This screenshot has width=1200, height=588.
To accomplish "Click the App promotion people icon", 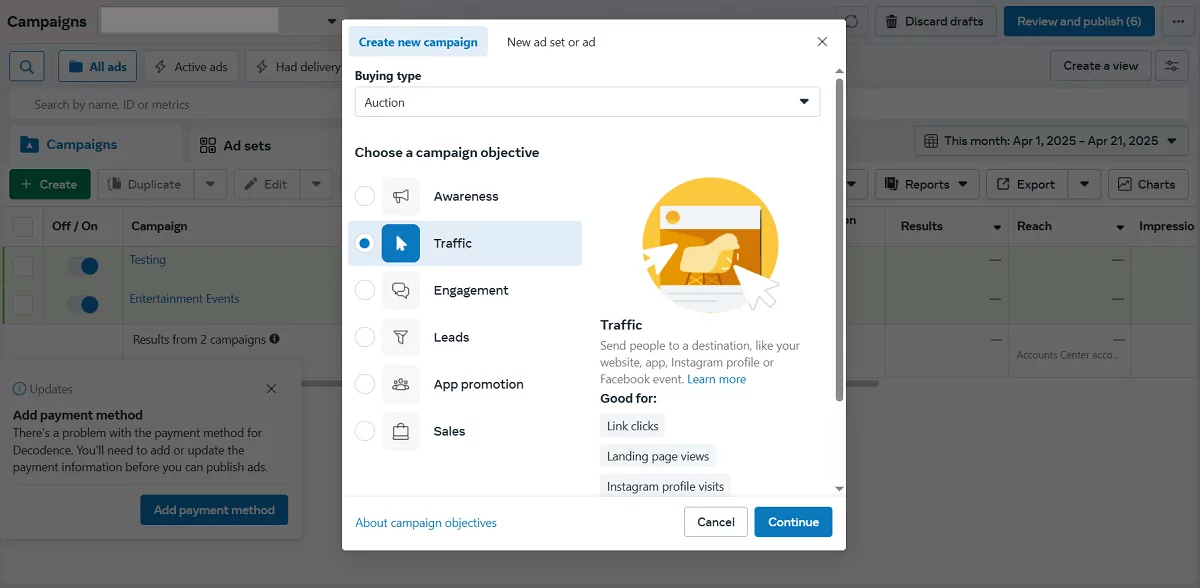I will (401, 385).
